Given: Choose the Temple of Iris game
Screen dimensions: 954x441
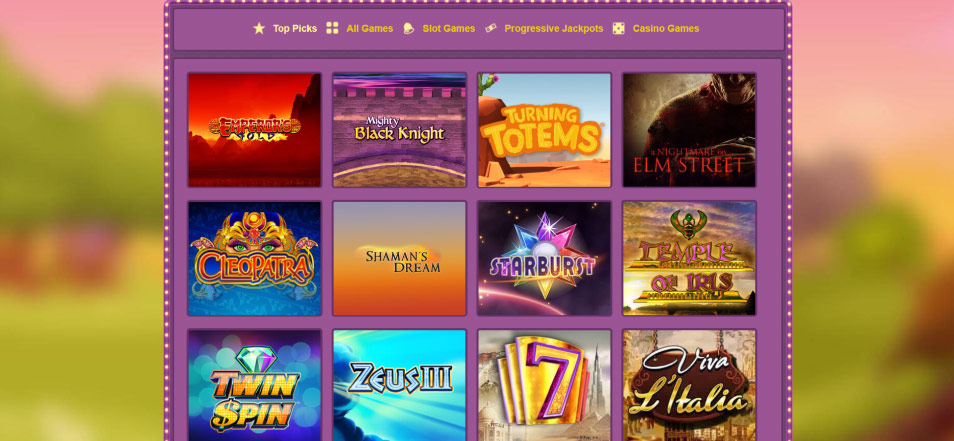Looking at the screenshot, I should pos(689,259).
